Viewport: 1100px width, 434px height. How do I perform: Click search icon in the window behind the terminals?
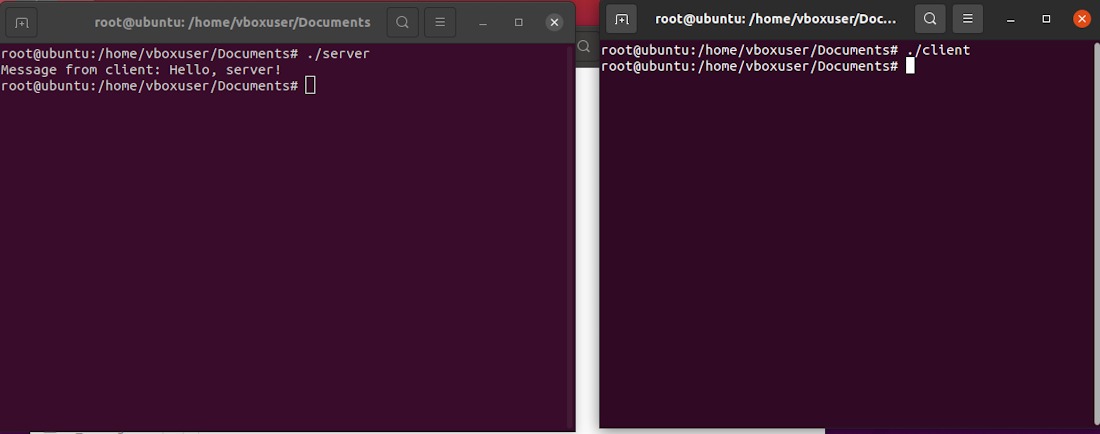[584, 48]
